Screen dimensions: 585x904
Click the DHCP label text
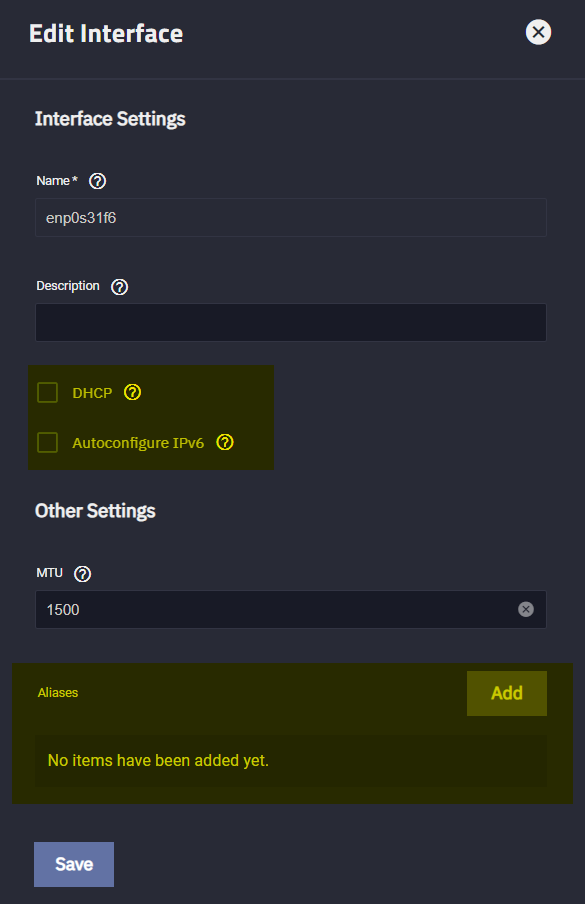[92, 393]
